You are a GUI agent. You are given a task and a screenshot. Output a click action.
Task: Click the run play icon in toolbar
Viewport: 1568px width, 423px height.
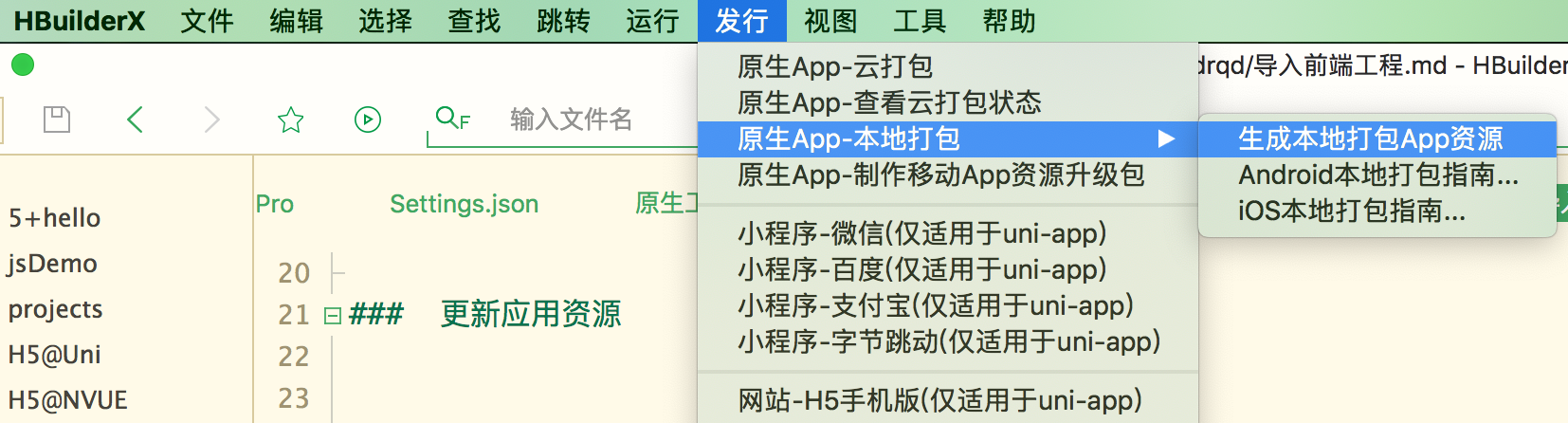pos(368,120)
